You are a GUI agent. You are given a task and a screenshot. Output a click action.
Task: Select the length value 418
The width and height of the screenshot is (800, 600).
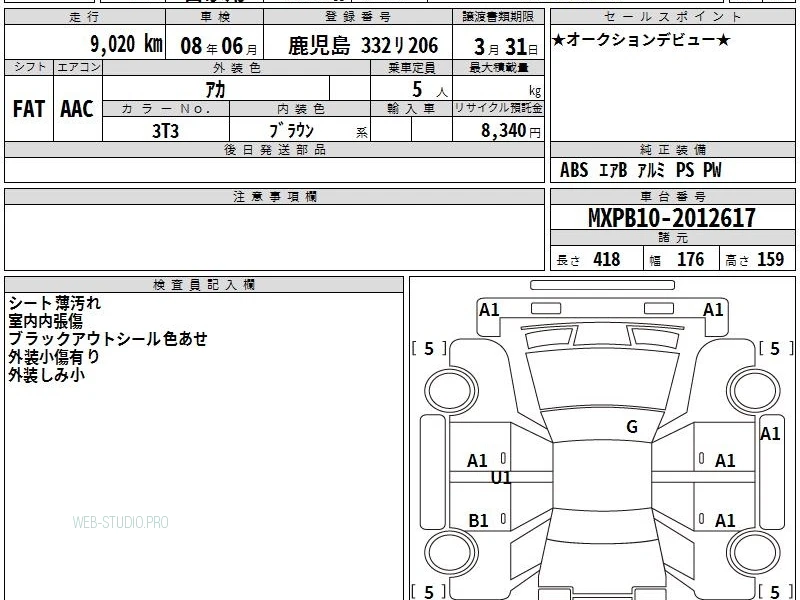point(607,259)
